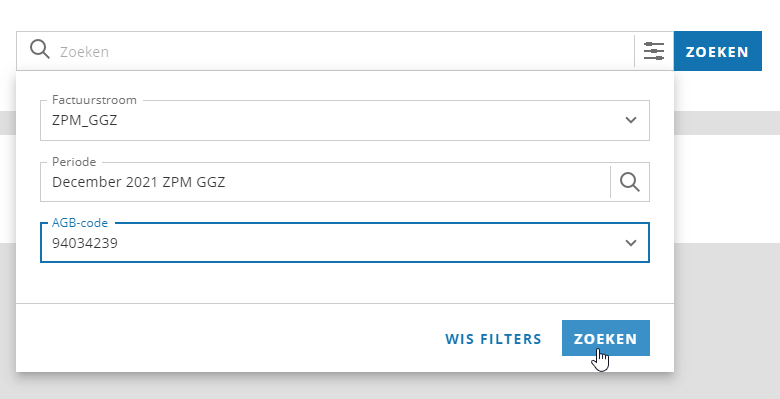This screenshot has width=780, height=399.
Task: Click the December 2021 ZPM GGZ period field
Action: [x=325, y=182]
